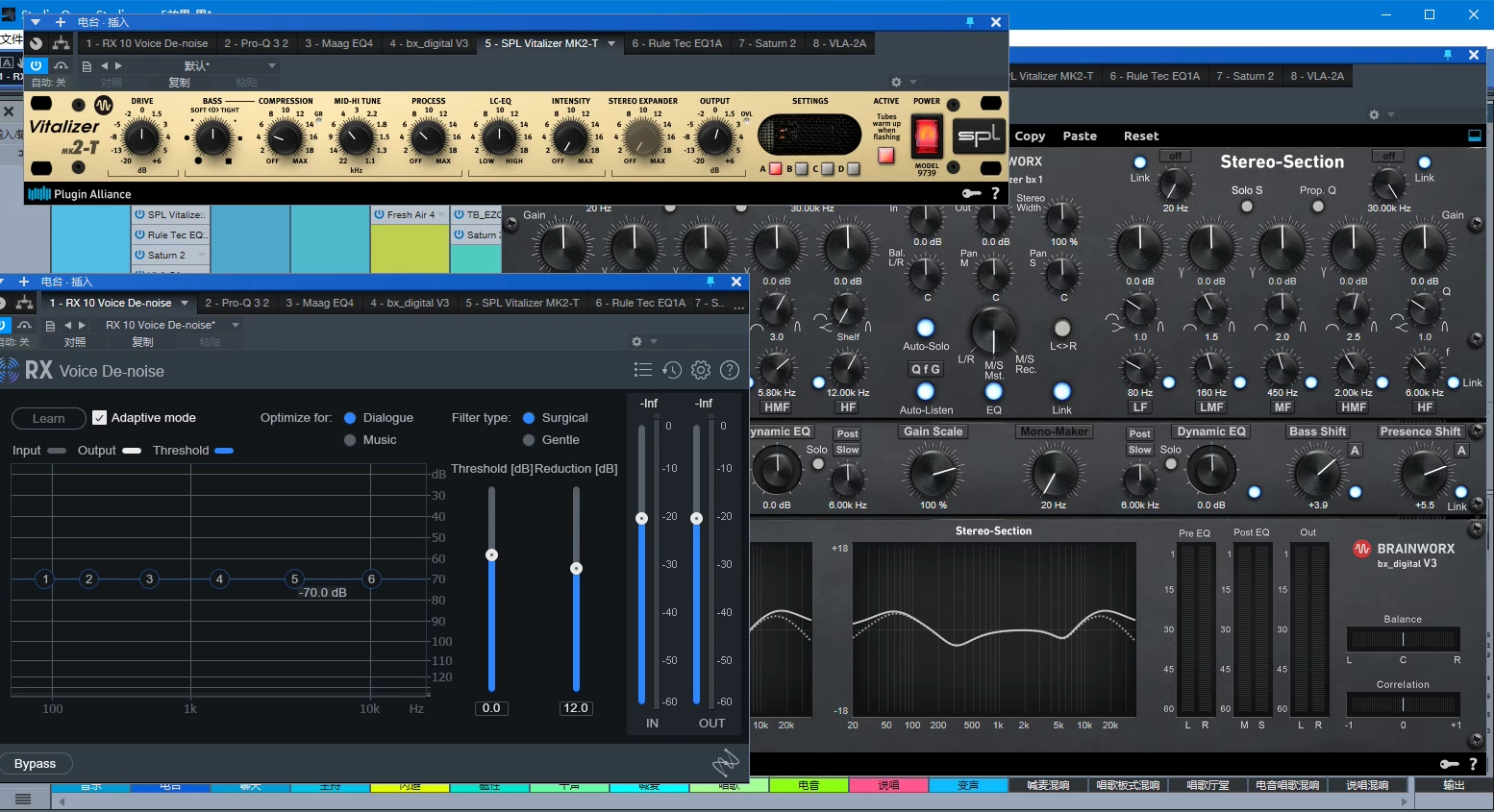Image resolution: width=1494 pixels, height=812 pixels.
Task: Click the Reduction value field 12.0
Action: click(x=576, y=708)
